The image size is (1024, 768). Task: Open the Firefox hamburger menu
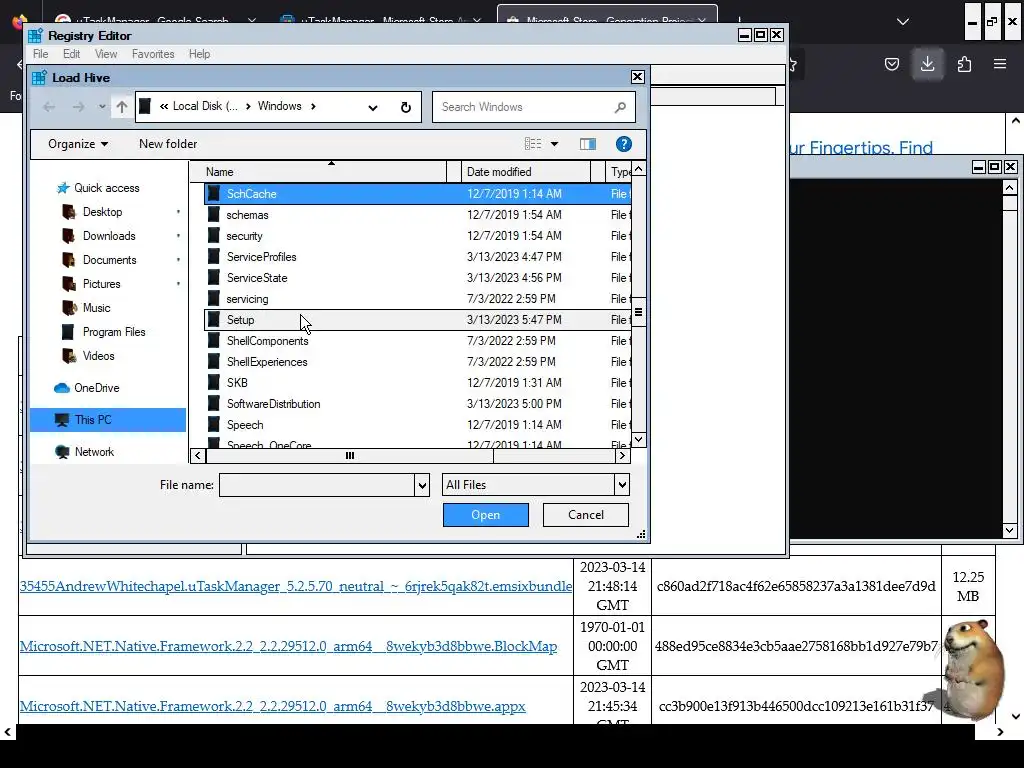[1000, 64]
